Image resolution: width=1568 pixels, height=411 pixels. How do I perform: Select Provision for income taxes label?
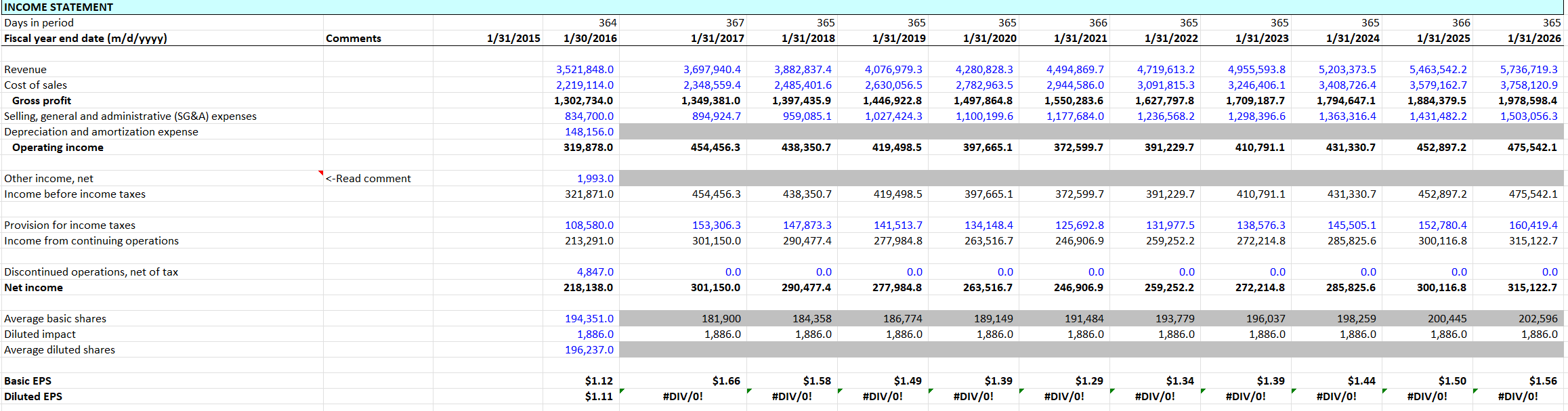coord(70,225)
